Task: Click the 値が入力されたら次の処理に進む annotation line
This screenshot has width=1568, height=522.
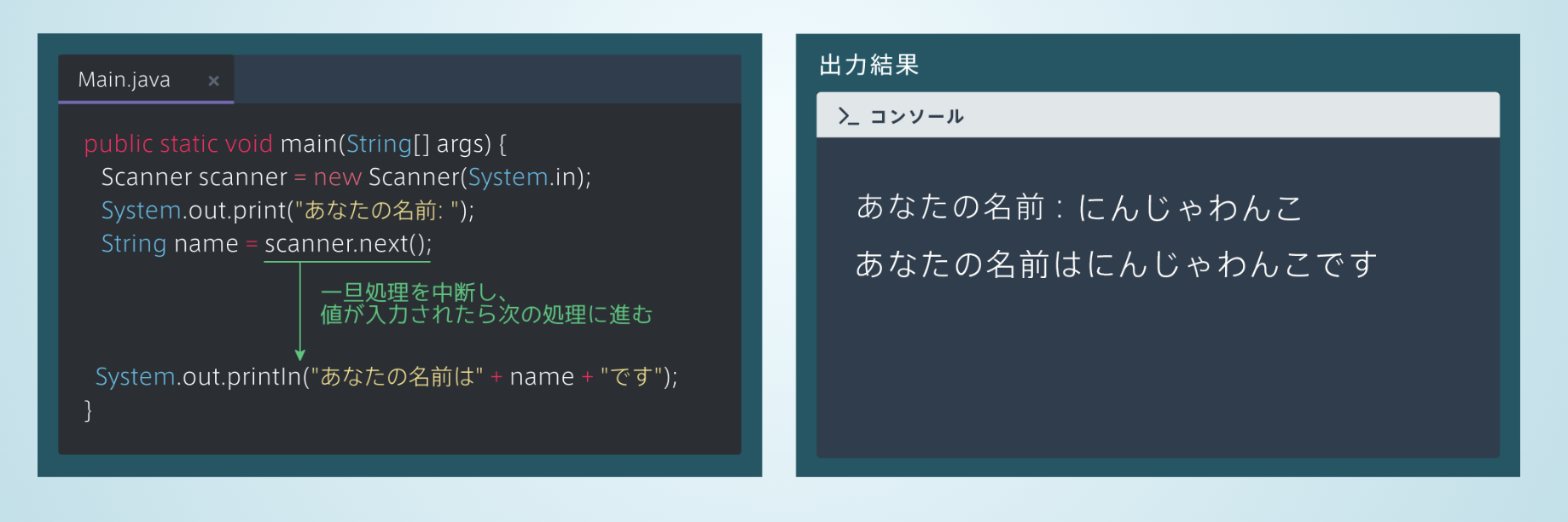Action: 486,315
